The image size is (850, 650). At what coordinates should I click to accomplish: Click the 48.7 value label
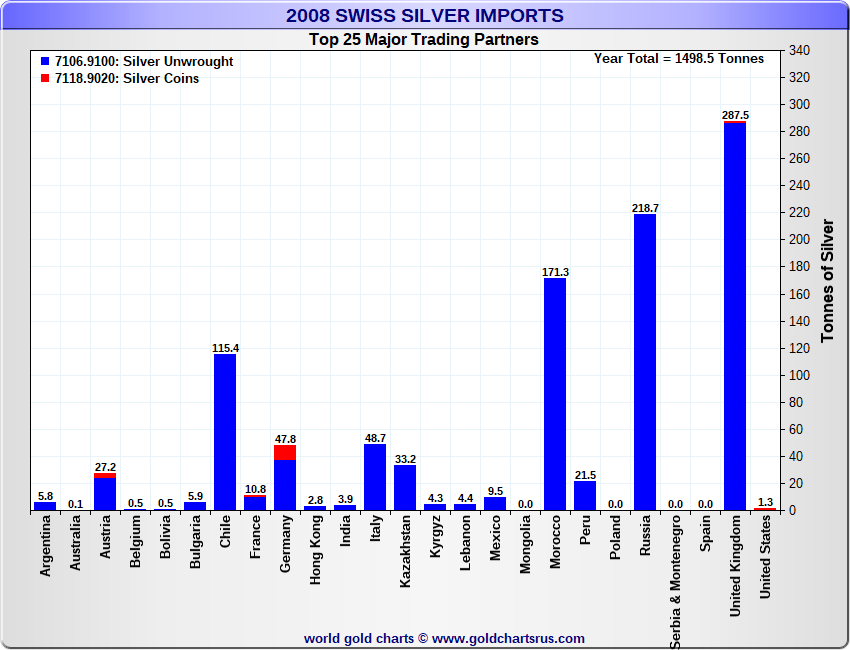pos(375,438)
